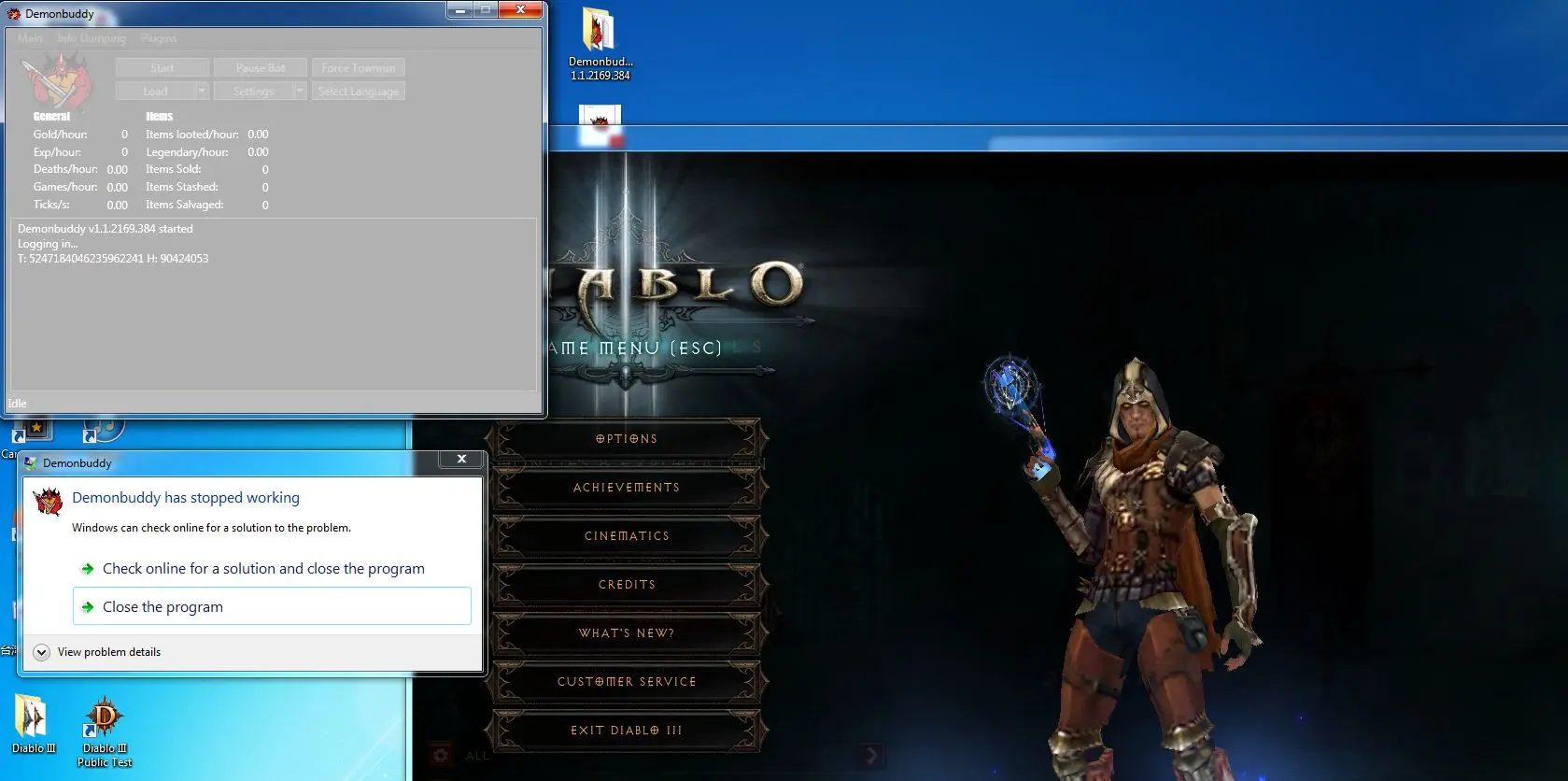Switch to the Info Dumping tab
Screen dimensions: 1568x781
pos(91,38)
